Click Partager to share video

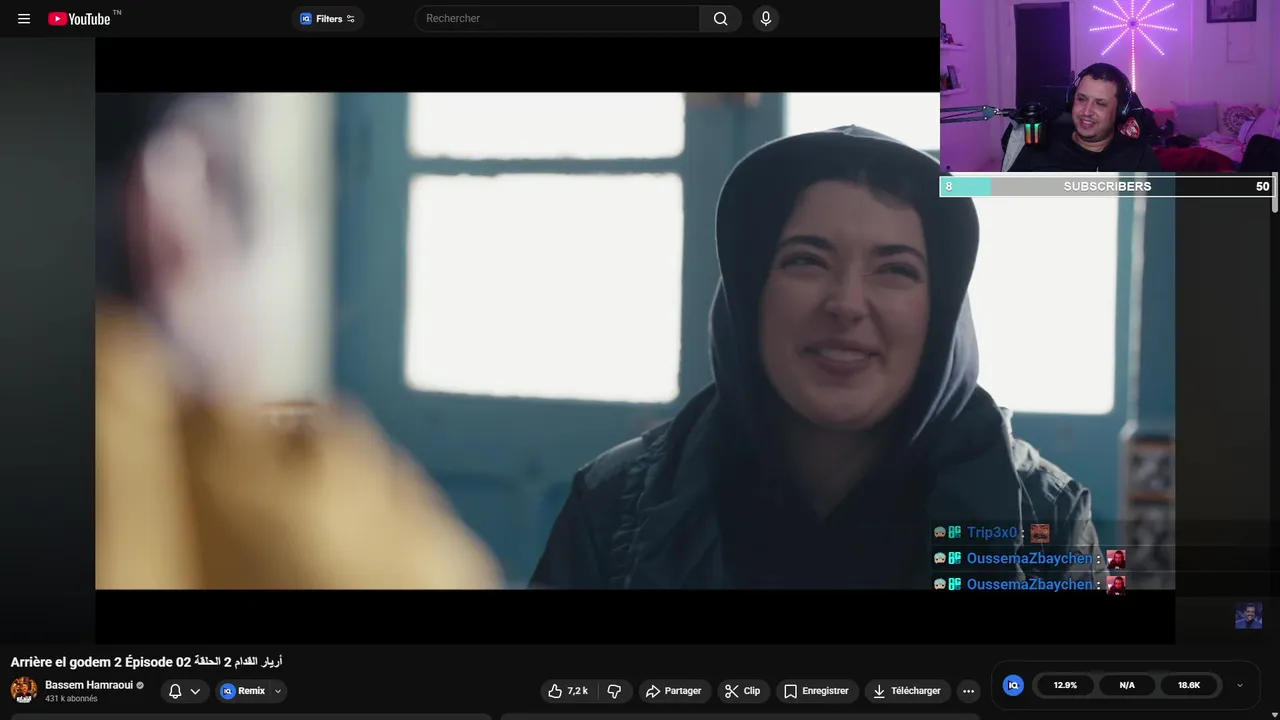pos(674,691)
